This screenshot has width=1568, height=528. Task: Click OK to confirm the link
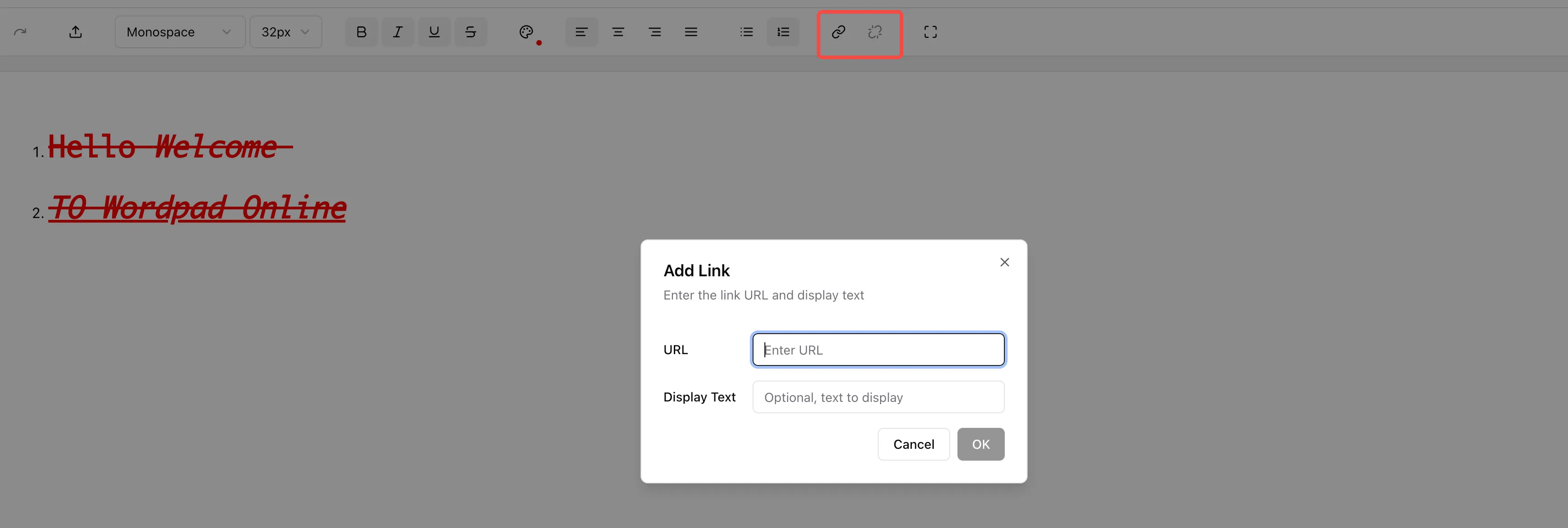pos(980,444)
